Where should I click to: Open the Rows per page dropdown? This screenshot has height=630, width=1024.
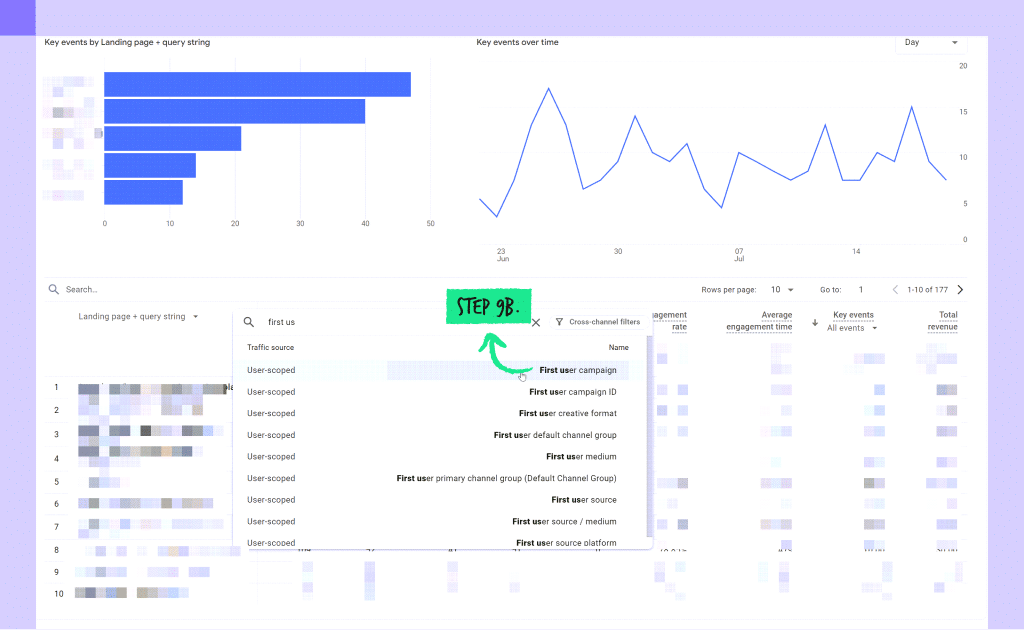click(x=782, y=289)
